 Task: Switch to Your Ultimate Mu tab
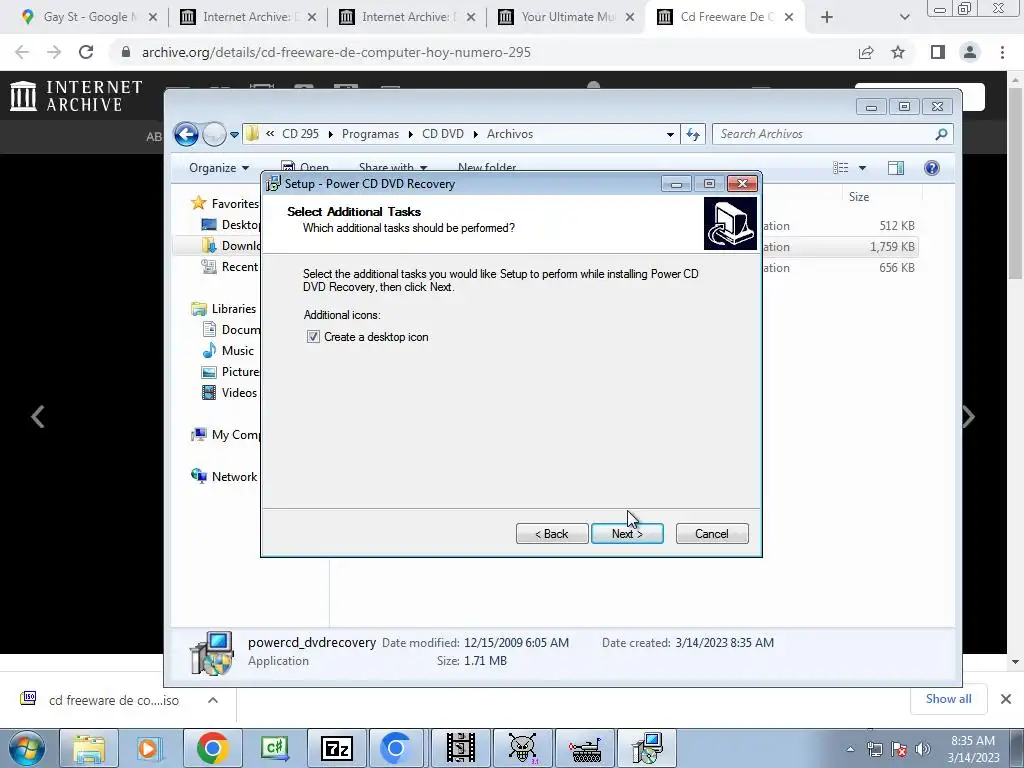566,17
